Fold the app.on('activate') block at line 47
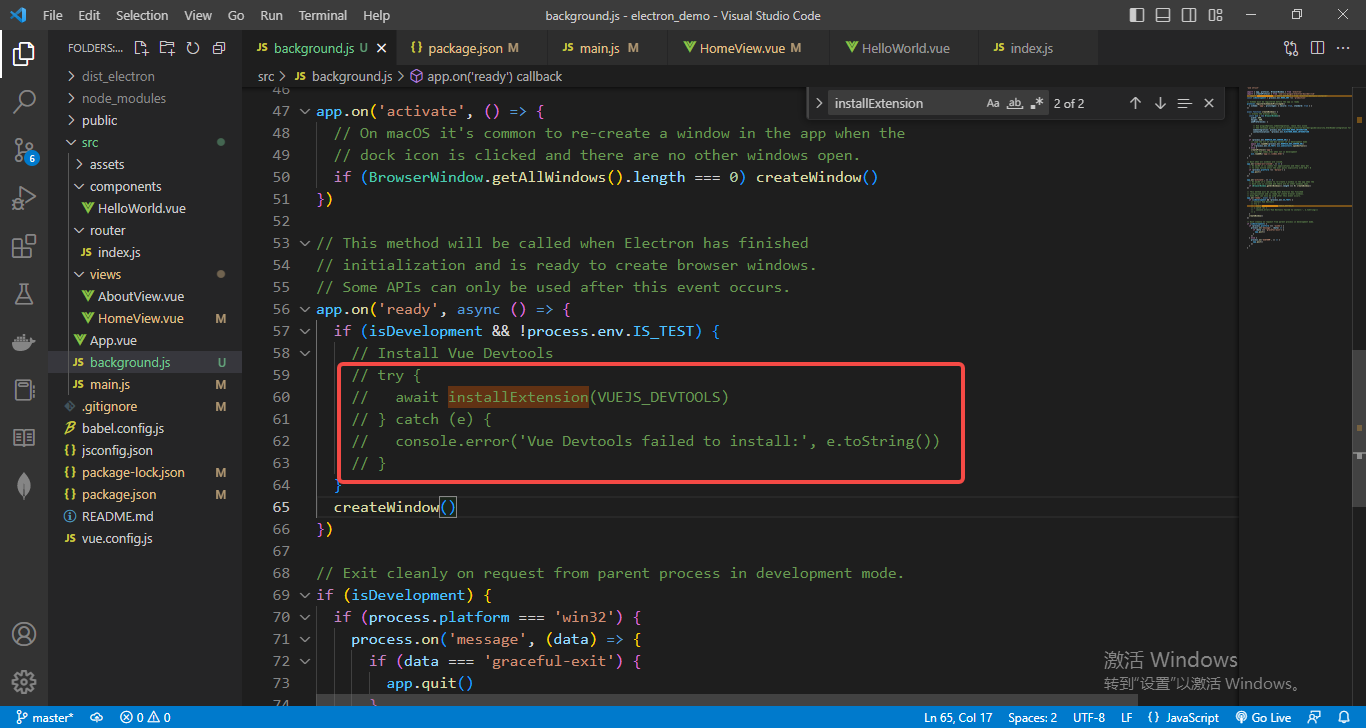Image resolution: width=1366 pixels, height=728 pixels. click(x=305, y=111)
